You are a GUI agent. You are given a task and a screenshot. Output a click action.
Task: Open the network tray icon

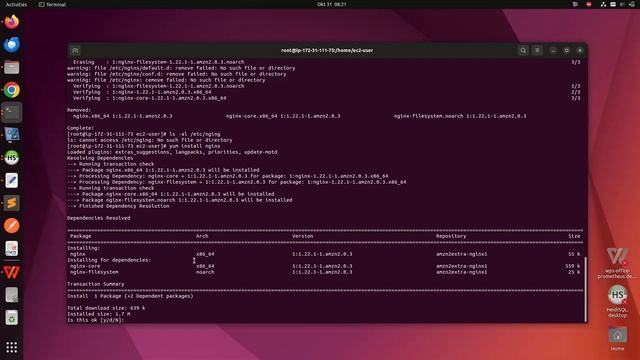[603, 4]
